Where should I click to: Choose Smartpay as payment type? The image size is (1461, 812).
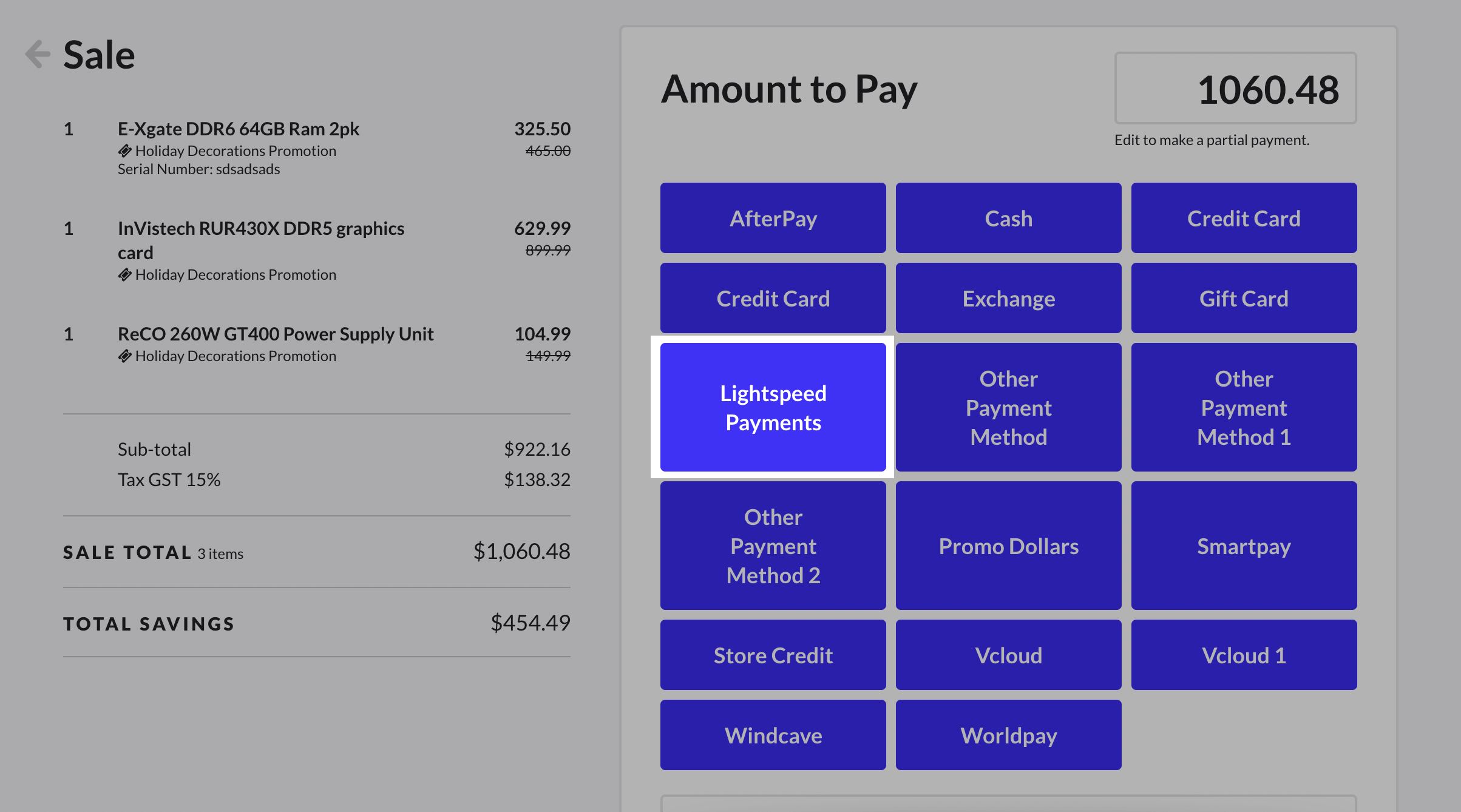1243,546
